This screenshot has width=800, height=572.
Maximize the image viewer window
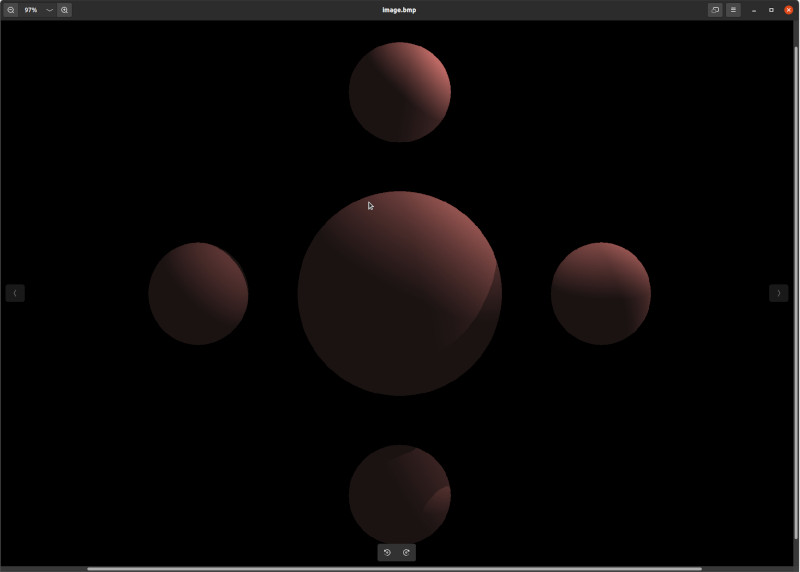pyautogui.click(x=771, y=10)
